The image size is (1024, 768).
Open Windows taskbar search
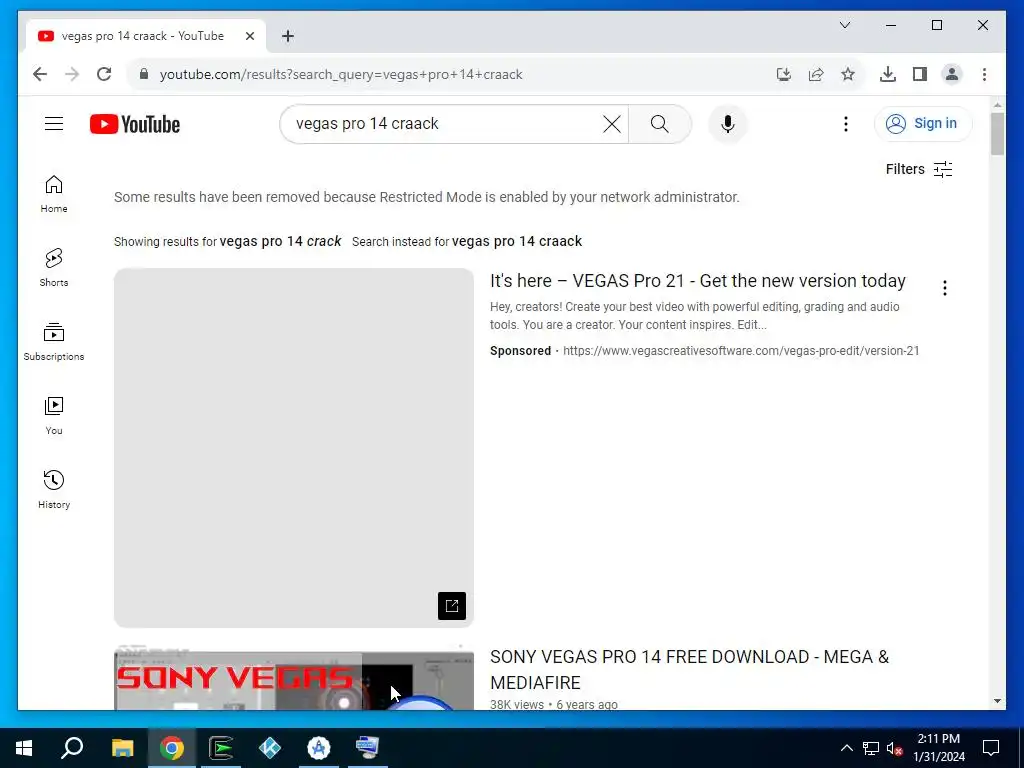pyautogui.click(x=72, y=748)
